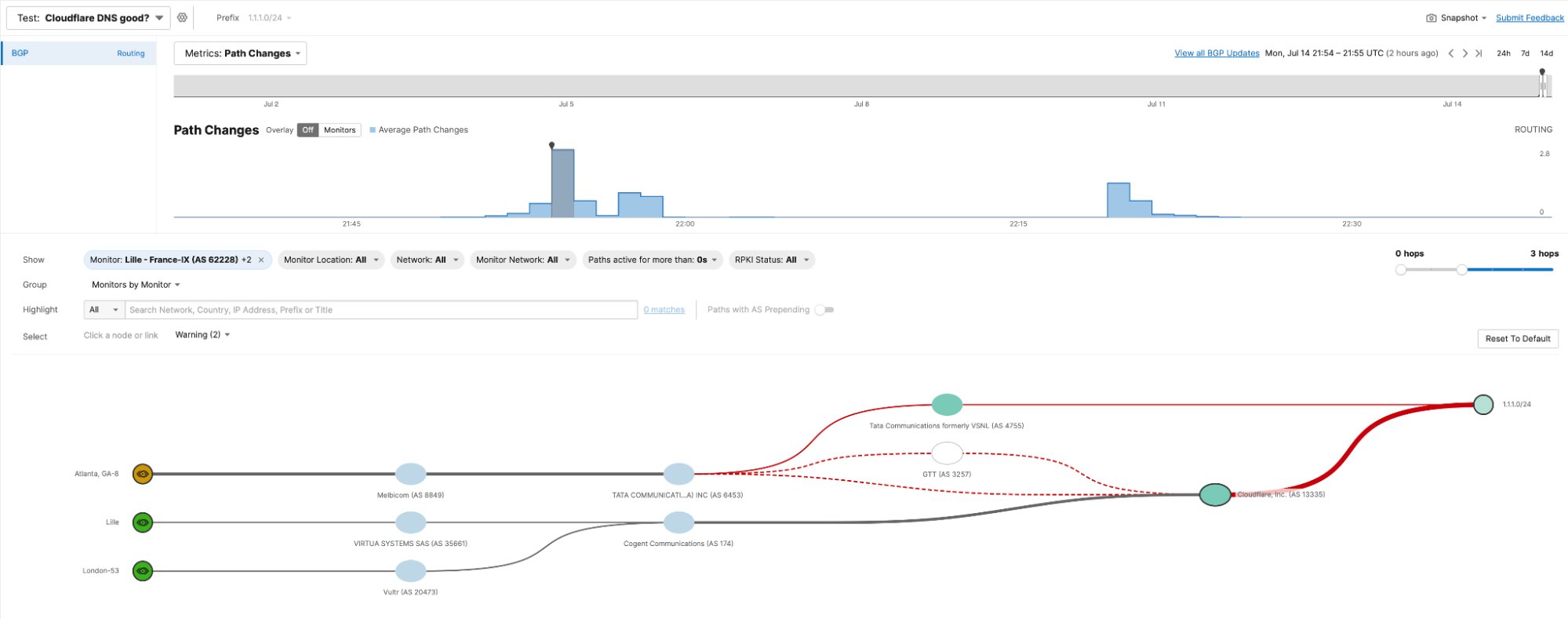The image size is (1568, 619).
Task: Click the highlight search input field
Action: pos(381,310)
